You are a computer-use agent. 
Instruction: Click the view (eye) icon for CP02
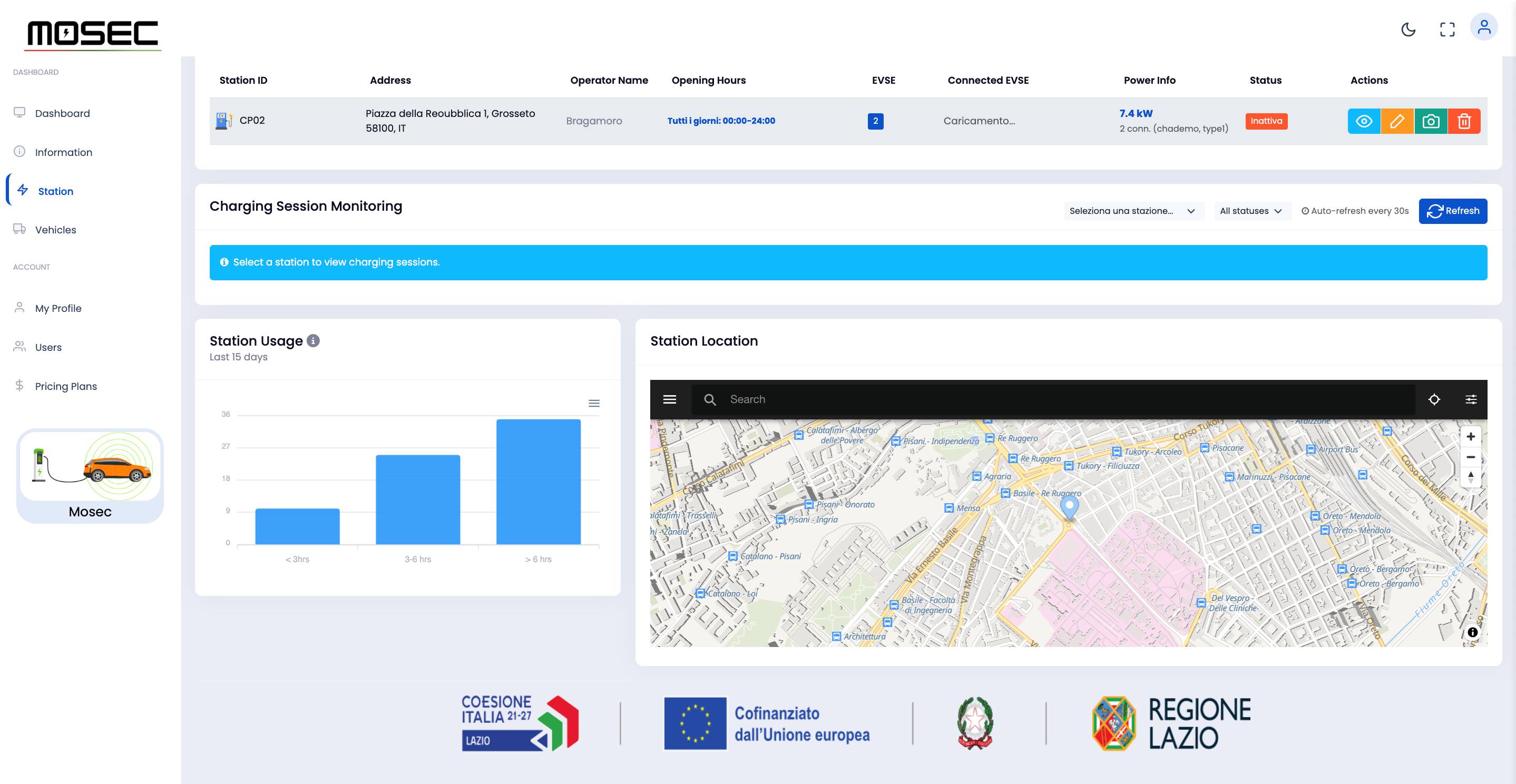click(x=1364, y=121)
